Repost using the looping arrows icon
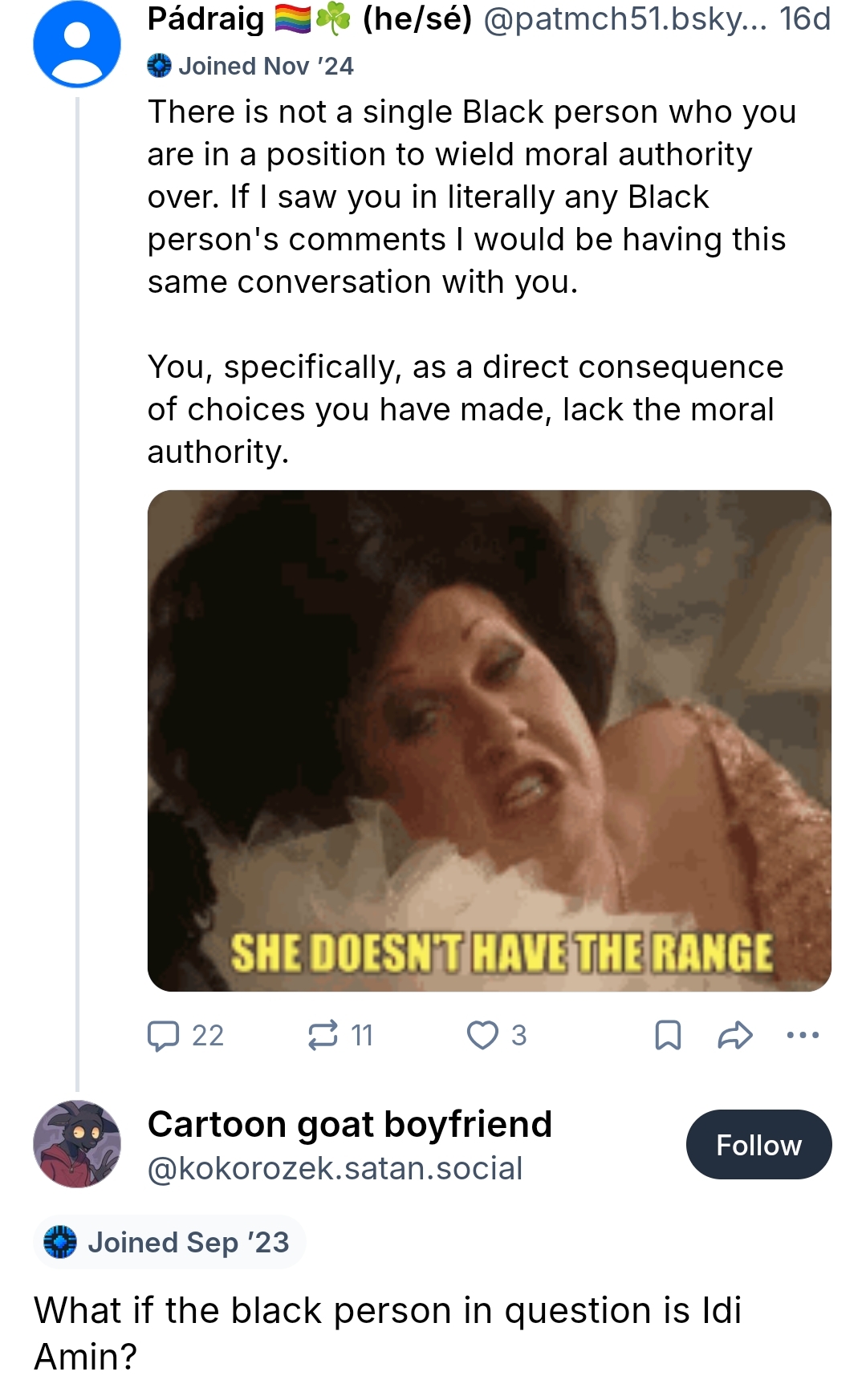This screenshot has height=1400, width=866. pyautogui.click(x=323, y=1035)
